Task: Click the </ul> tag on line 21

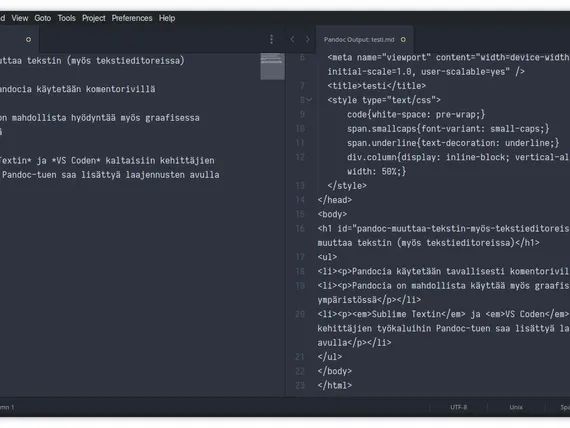Action: pos(330,357)
